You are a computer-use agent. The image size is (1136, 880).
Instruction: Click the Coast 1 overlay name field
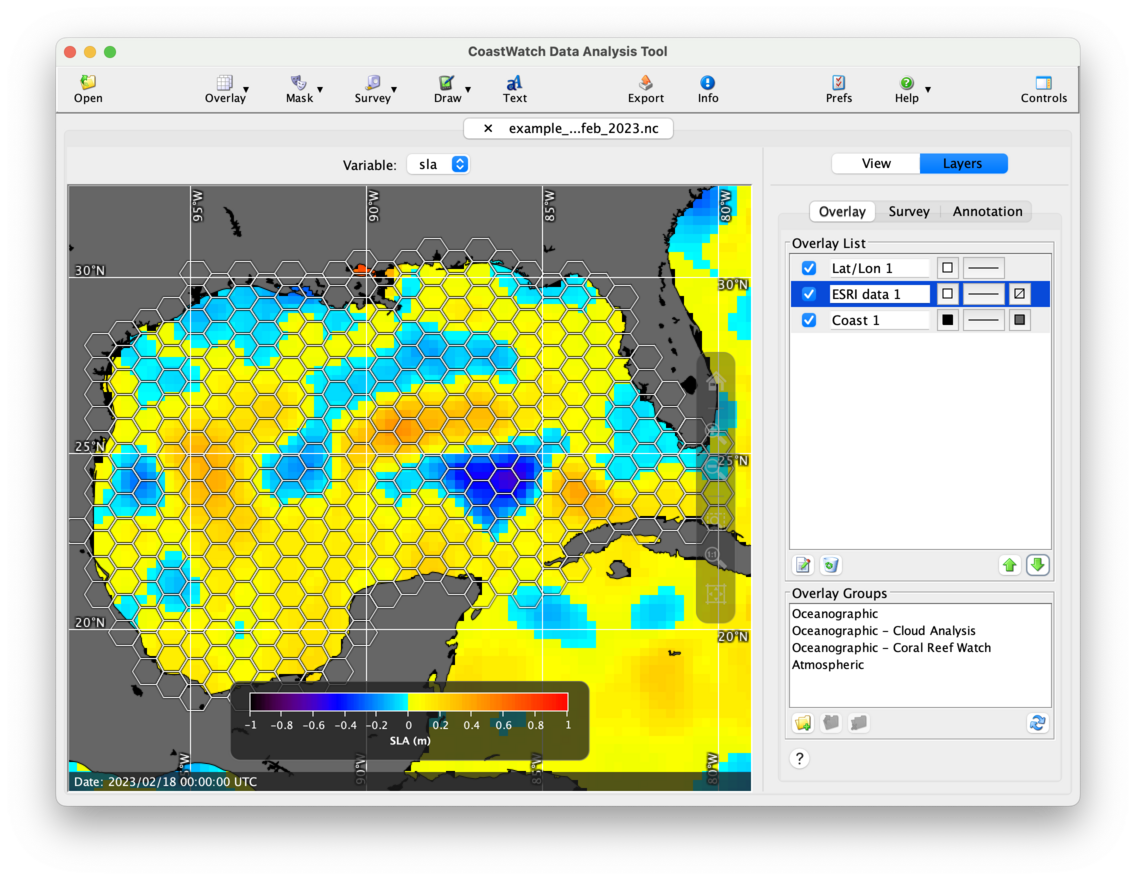879,320
